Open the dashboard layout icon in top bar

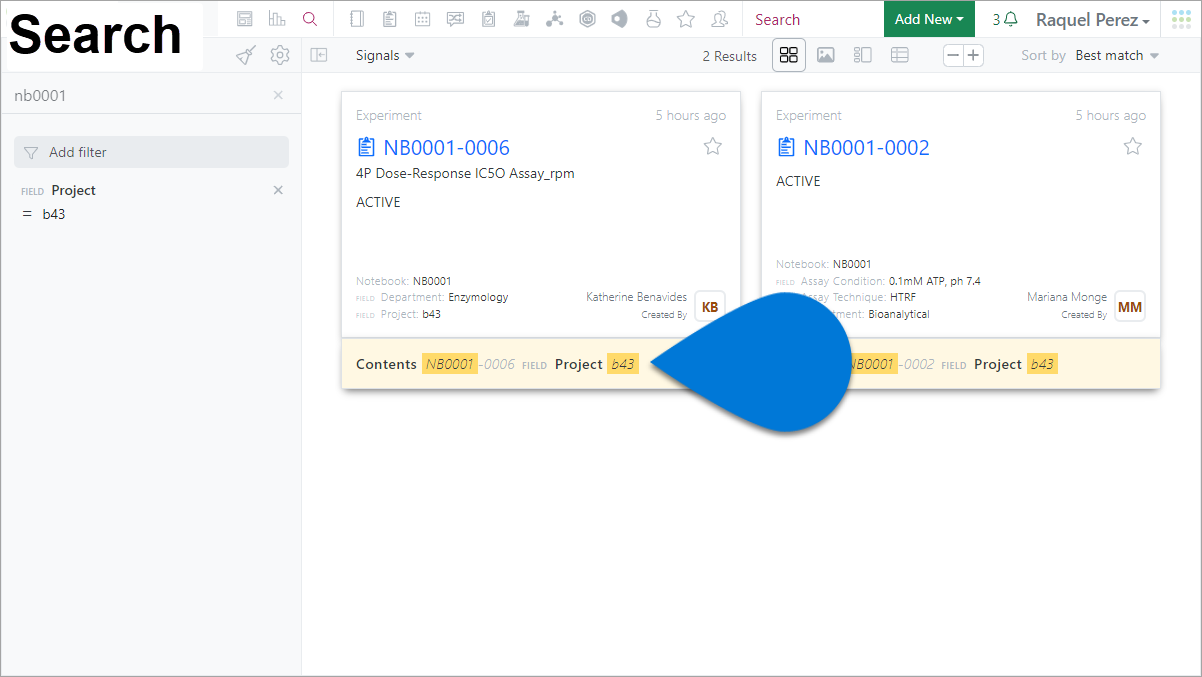click(x=245, y=19)
